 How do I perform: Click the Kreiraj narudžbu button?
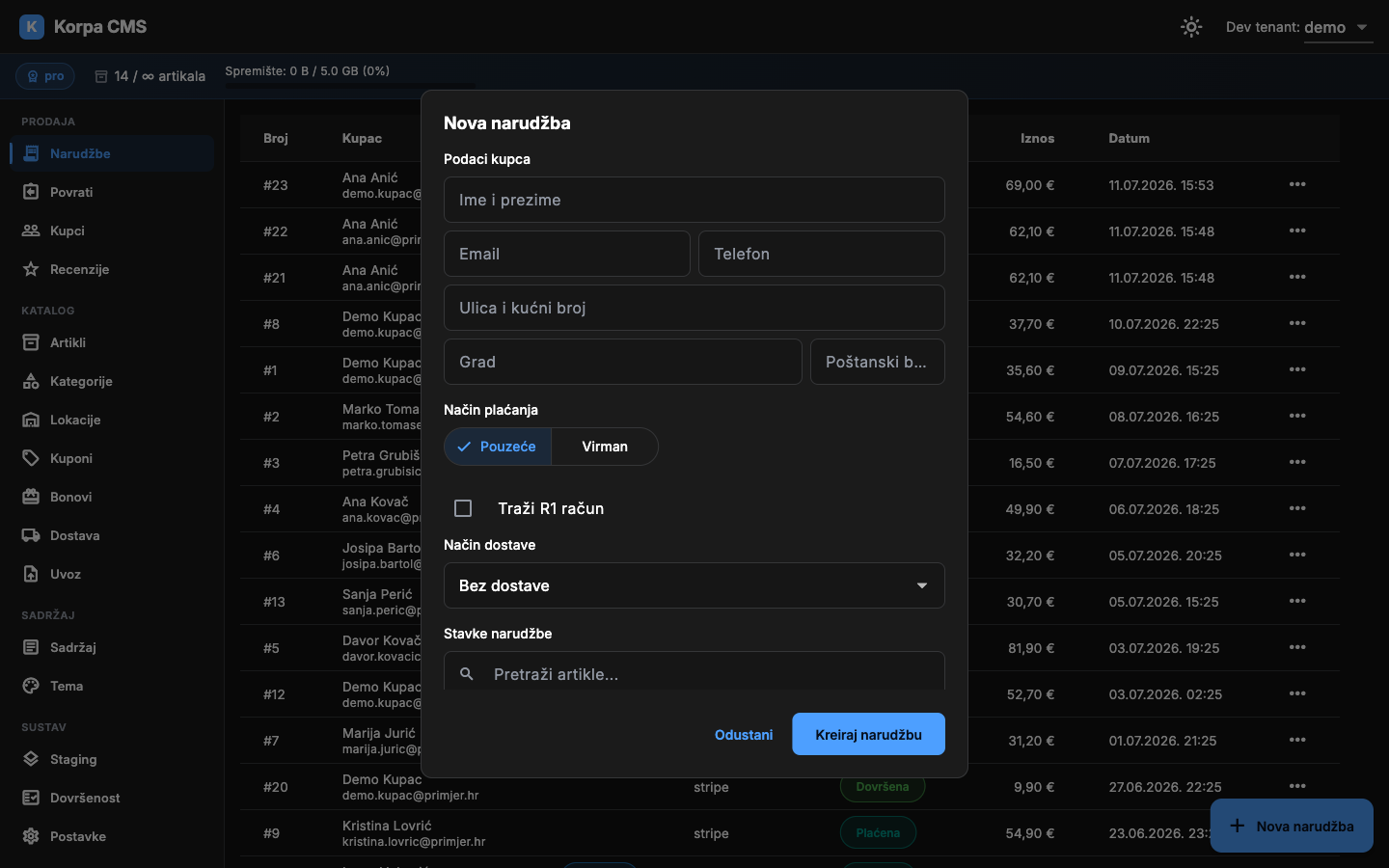868,735
